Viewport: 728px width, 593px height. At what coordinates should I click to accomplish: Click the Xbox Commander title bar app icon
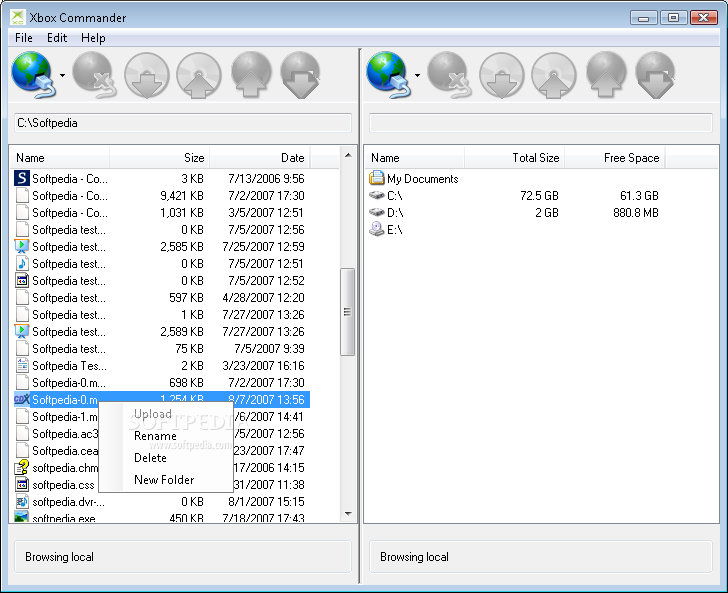click(18, 17)
